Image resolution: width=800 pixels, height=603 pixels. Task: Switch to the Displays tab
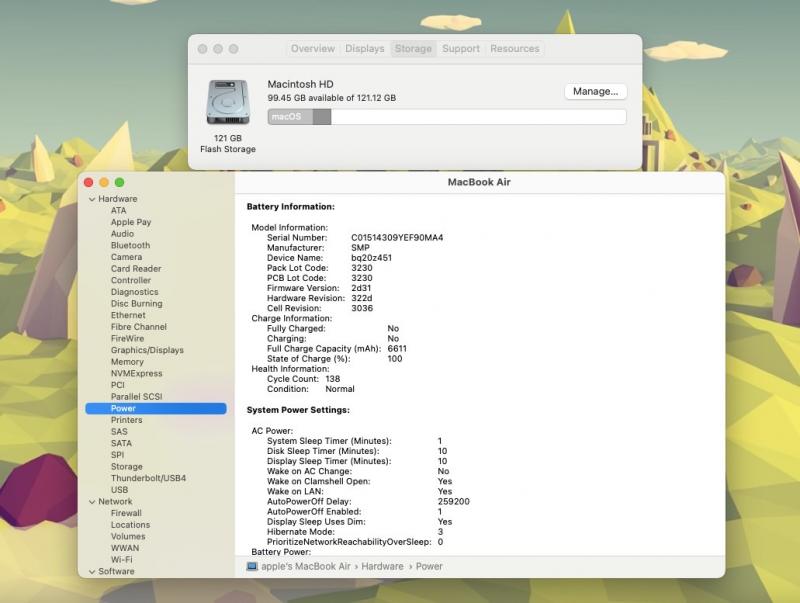(364, 48)
